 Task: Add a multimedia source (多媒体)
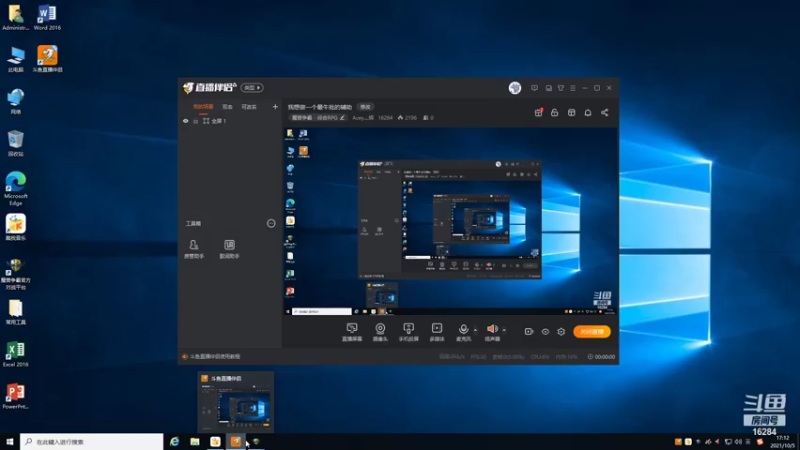pyautogui.click(x=437, y=332)
